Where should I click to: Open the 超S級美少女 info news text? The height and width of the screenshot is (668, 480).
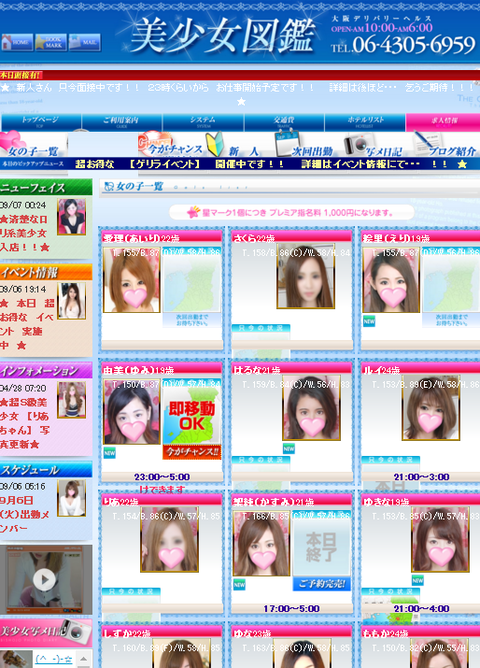[x=25, y=423]
